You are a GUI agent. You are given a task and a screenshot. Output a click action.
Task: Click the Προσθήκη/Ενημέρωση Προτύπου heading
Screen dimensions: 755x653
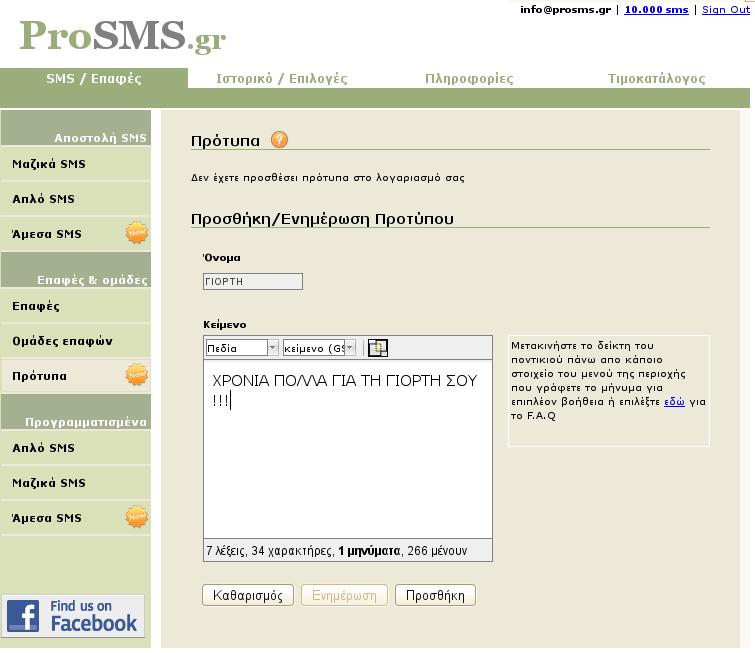click(322, 219)
